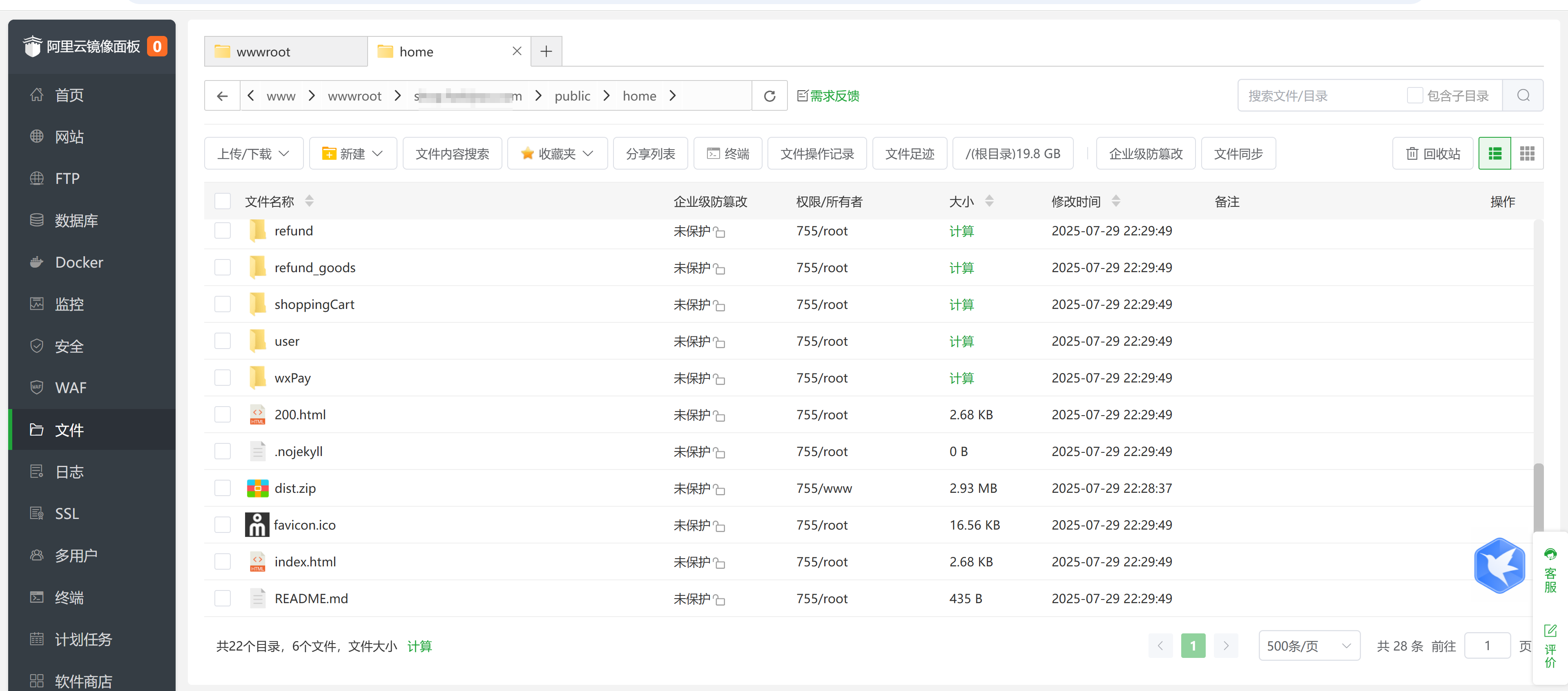
Task: Check the favicon.ico row checkbox
Action: tap(222, 525)
